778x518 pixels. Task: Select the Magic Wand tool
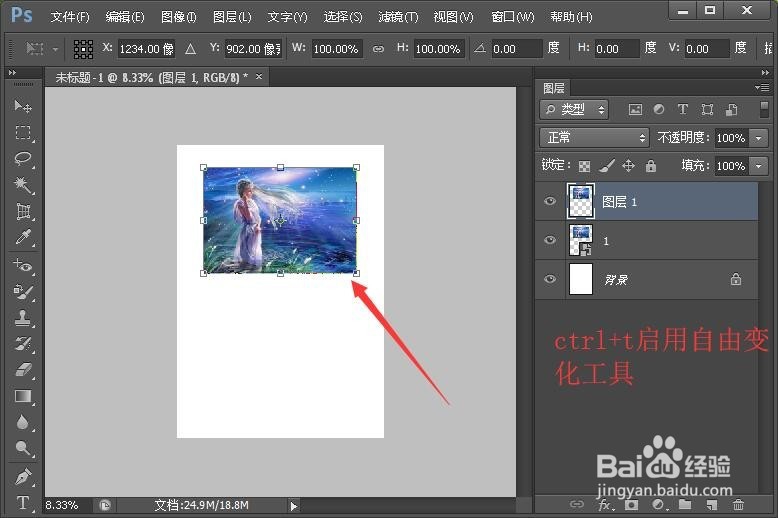click(23, 185)
